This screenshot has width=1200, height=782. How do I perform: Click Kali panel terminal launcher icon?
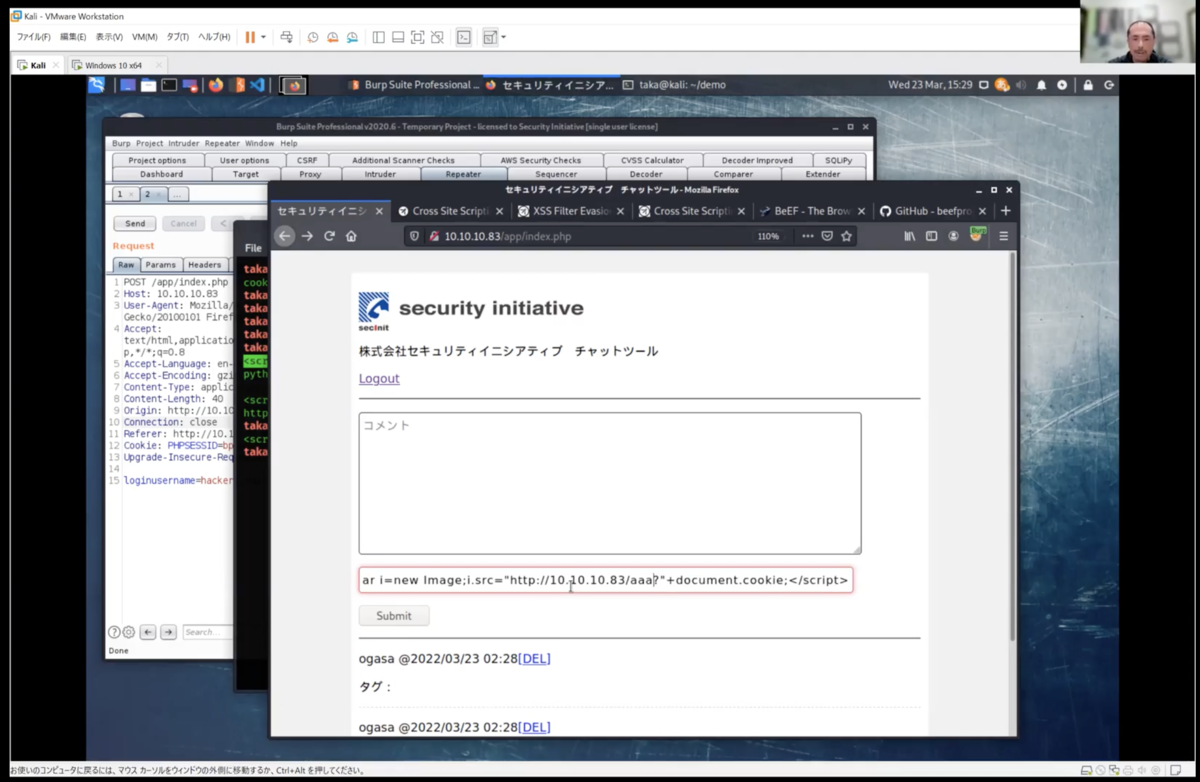pyautogui.click(x=170, y=85)
